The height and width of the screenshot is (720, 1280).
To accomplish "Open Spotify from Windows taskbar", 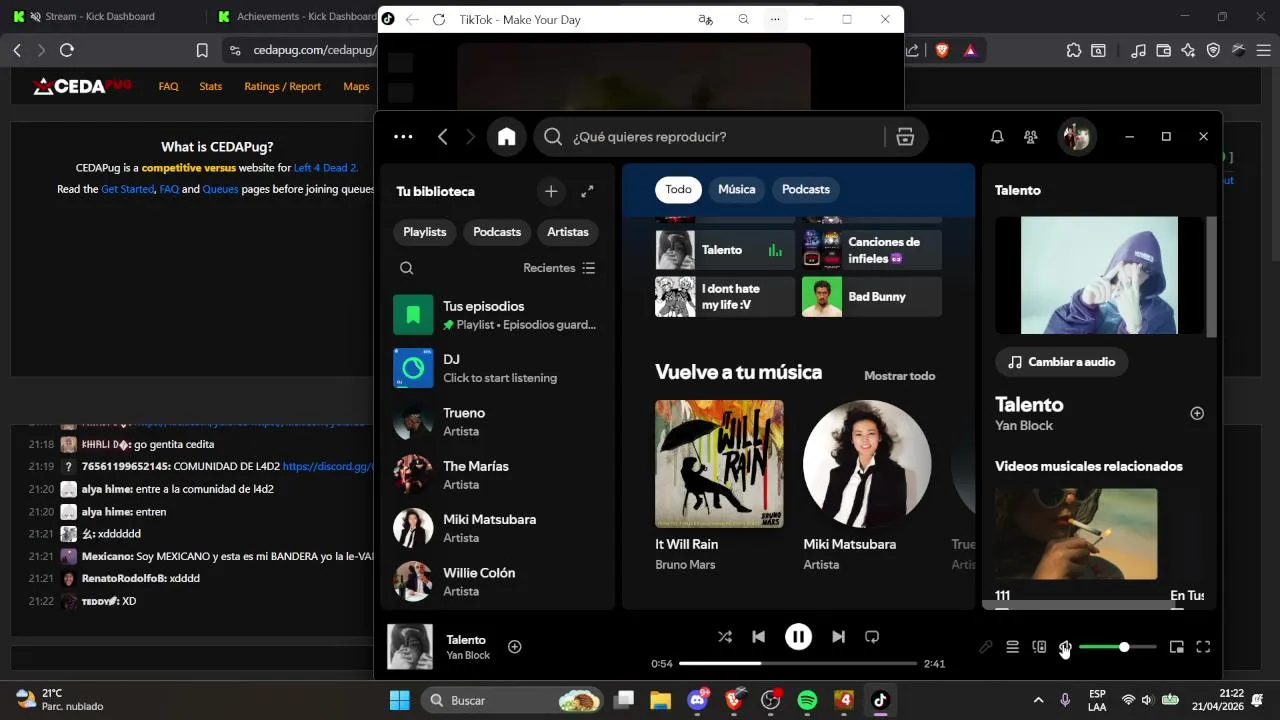I will tap(807, 700).
